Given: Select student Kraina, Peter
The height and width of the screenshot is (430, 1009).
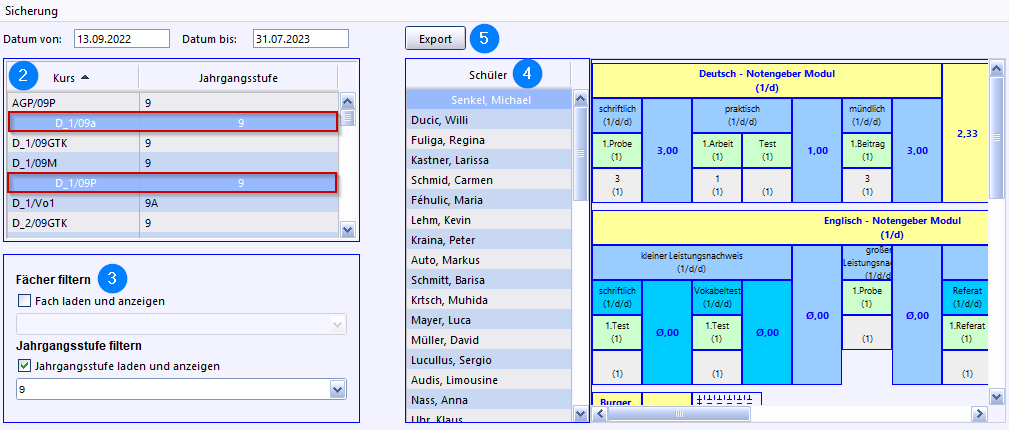Looking at the screenshot, I should [488, 240].
